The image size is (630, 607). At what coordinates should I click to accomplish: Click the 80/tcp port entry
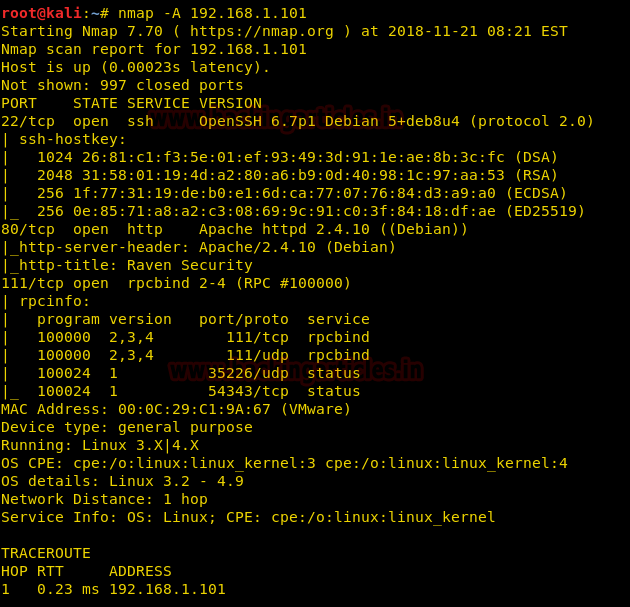coord(28,229)
